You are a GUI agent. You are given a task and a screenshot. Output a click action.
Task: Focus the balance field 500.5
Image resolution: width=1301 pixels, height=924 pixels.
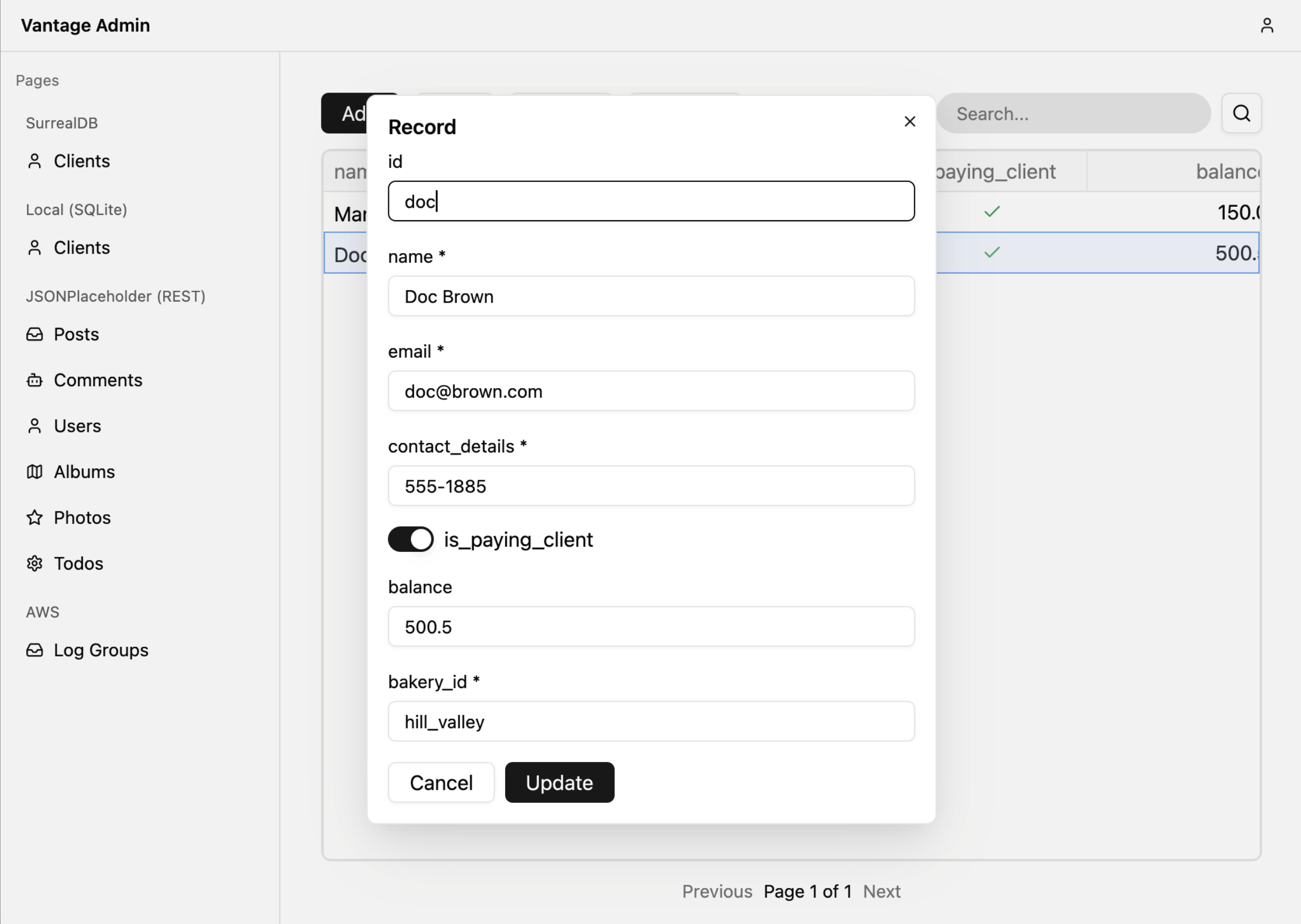[652, 627]
